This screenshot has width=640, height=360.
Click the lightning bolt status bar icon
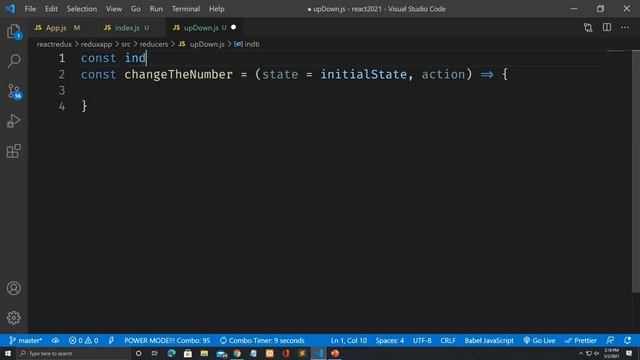(111, 340)
